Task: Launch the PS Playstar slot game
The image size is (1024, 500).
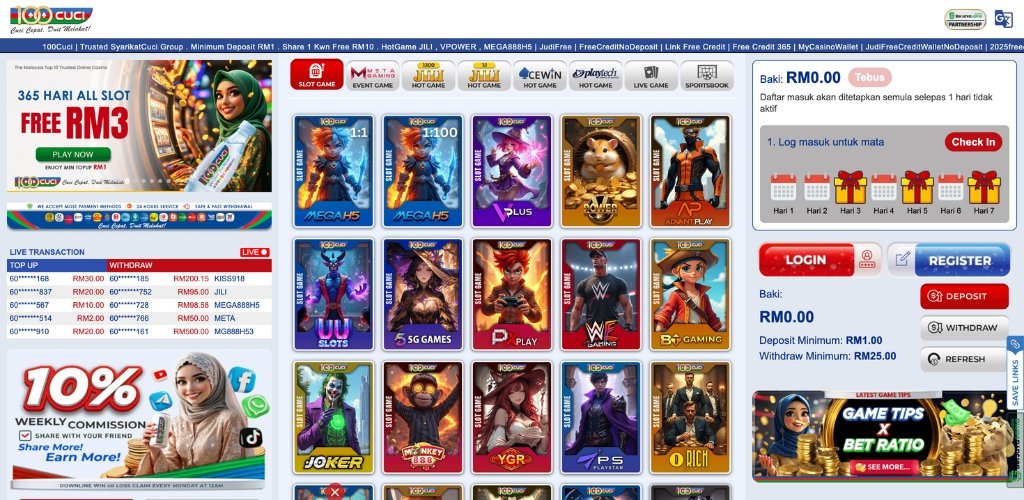Action: coord(601,417)
